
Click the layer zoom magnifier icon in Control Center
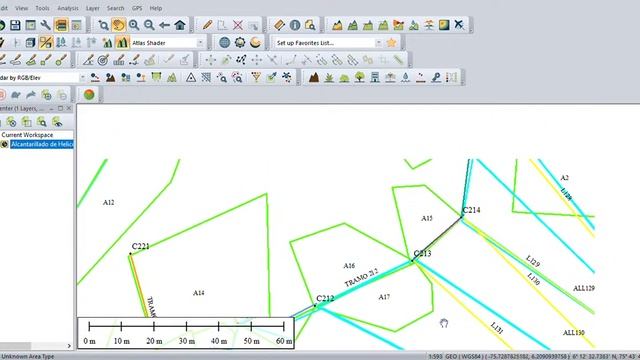(x=42, y=122)
